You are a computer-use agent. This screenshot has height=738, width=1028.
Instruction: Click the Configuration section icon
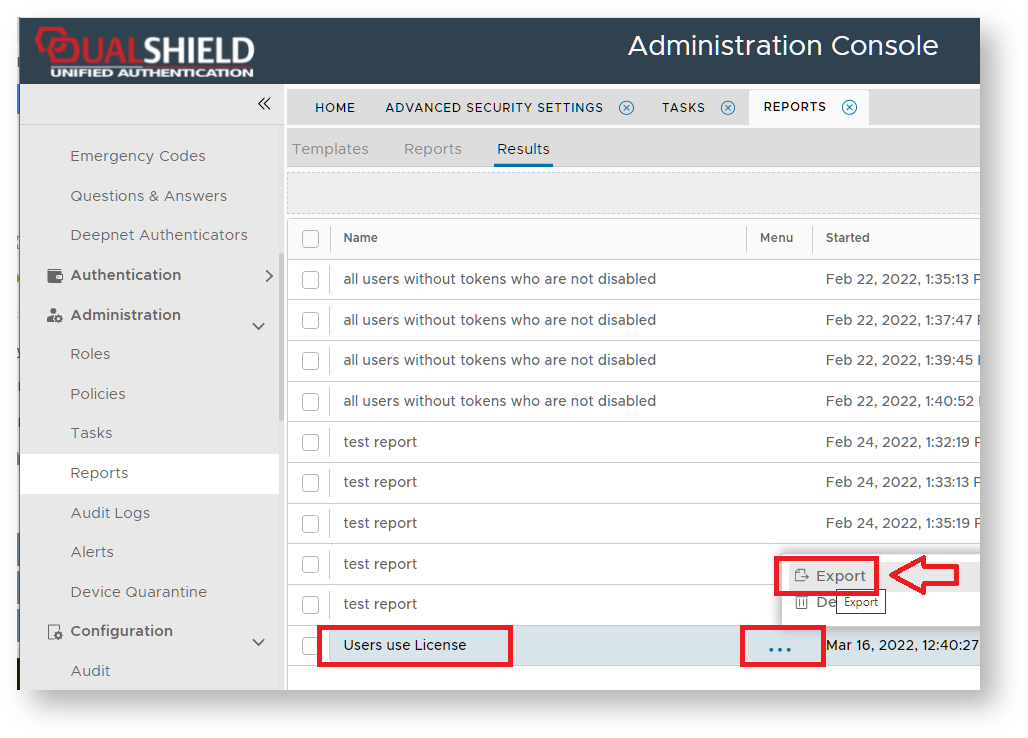[55, 632]
